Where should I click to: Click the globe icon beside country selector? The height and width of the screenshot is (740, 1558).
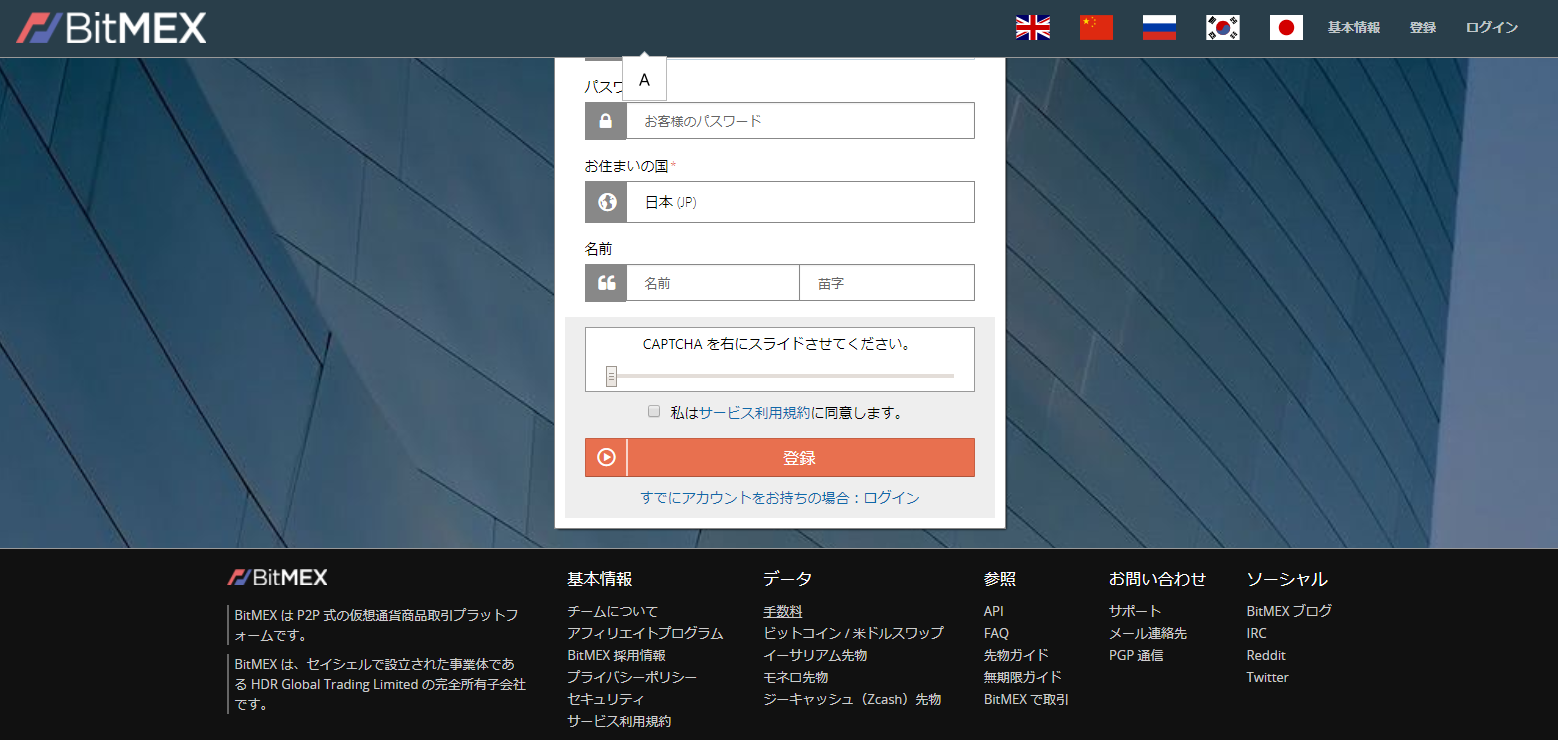(606, 202)
